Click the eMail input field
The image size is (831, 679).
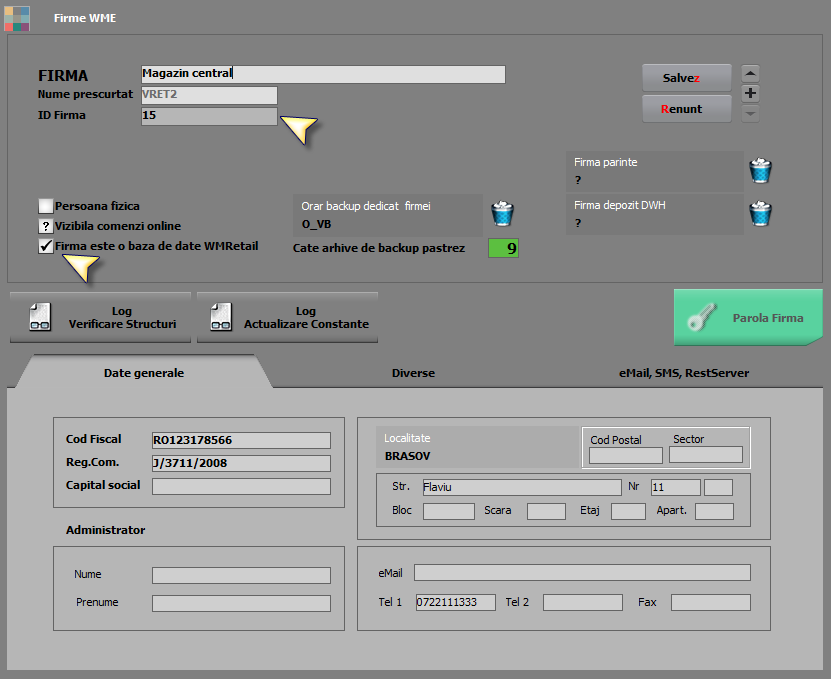tap(582, 572)
